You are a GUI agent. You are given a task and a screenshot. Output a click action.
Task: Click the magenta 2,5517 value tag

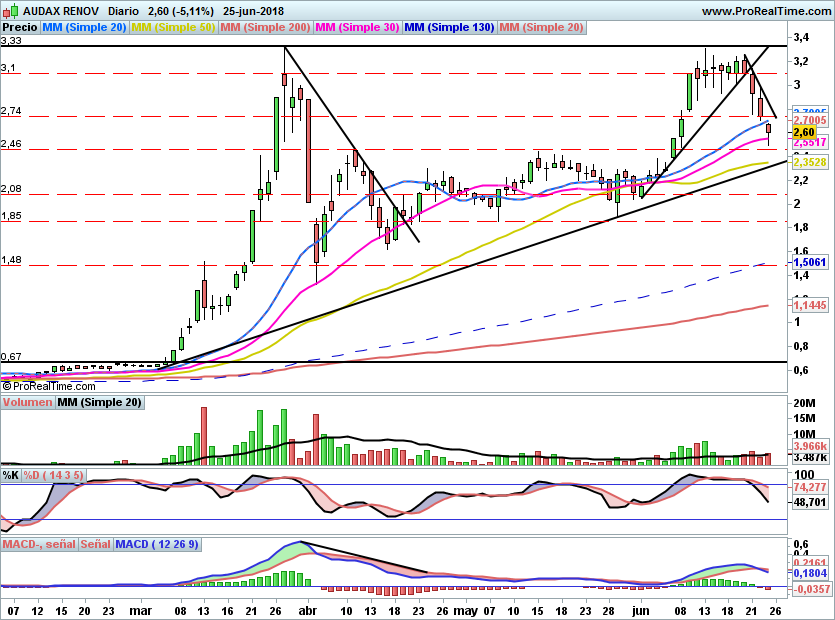coord(810,142)
